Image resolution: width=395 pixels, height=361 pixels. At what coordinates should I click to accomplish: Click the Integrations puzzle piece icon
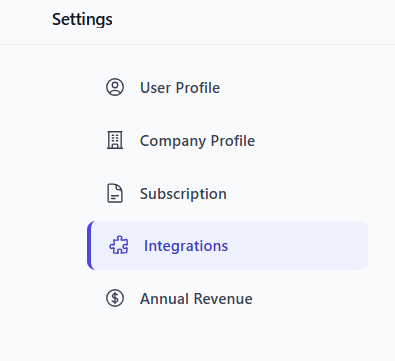(x=119, y=245)
